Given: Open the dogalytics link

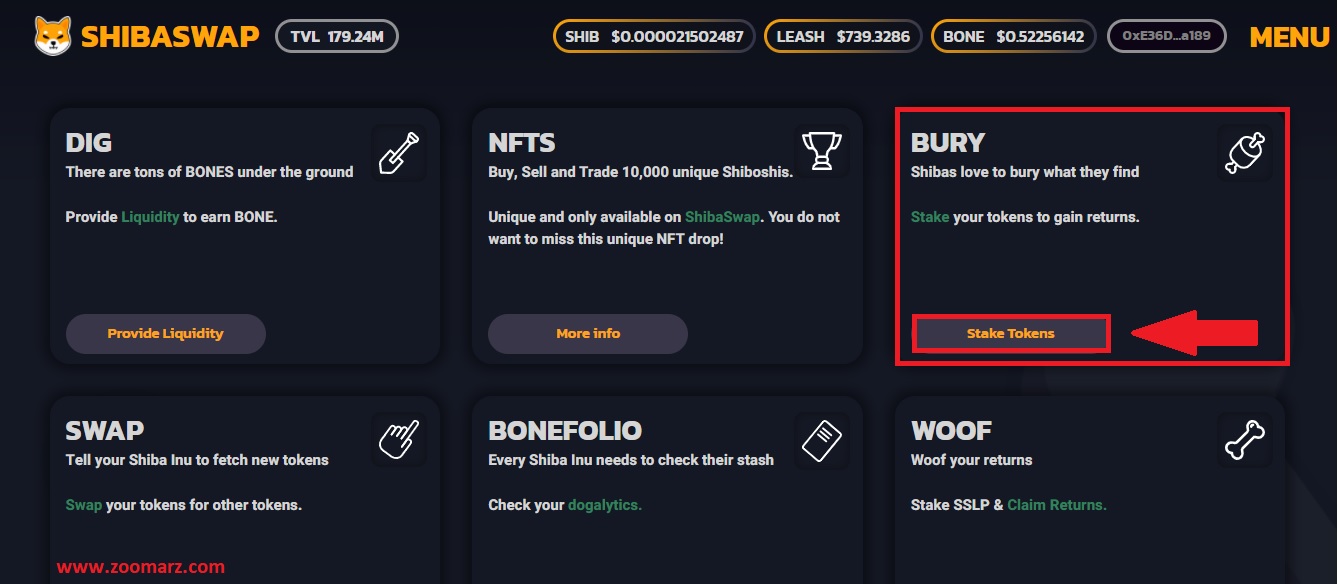Looking at the screenshot, I should (605, 505).
